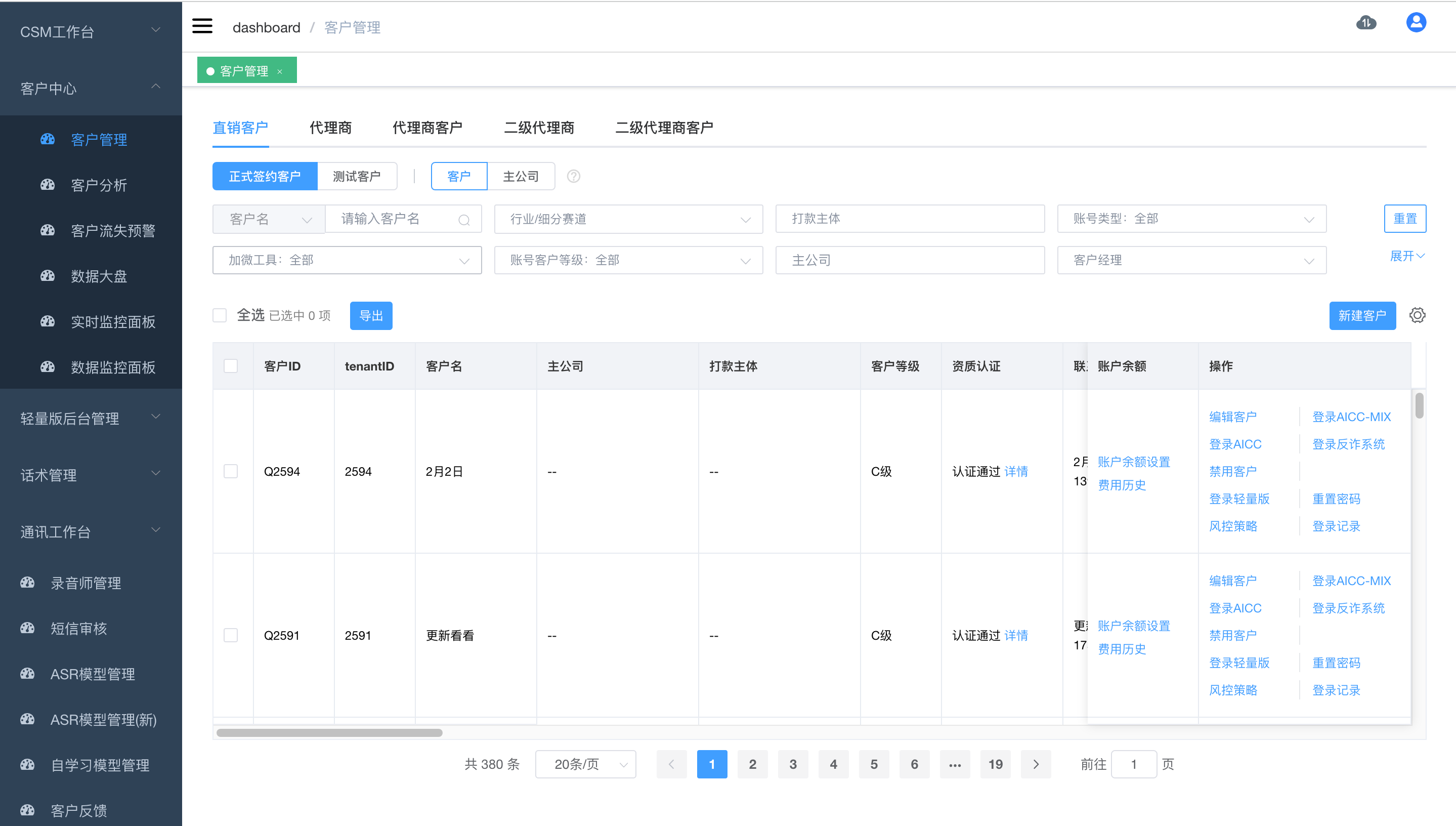This screenshot has width=1456, height=826.
Task: Click the dashboard icon beside 客户管理
Action: coord(48,139)
